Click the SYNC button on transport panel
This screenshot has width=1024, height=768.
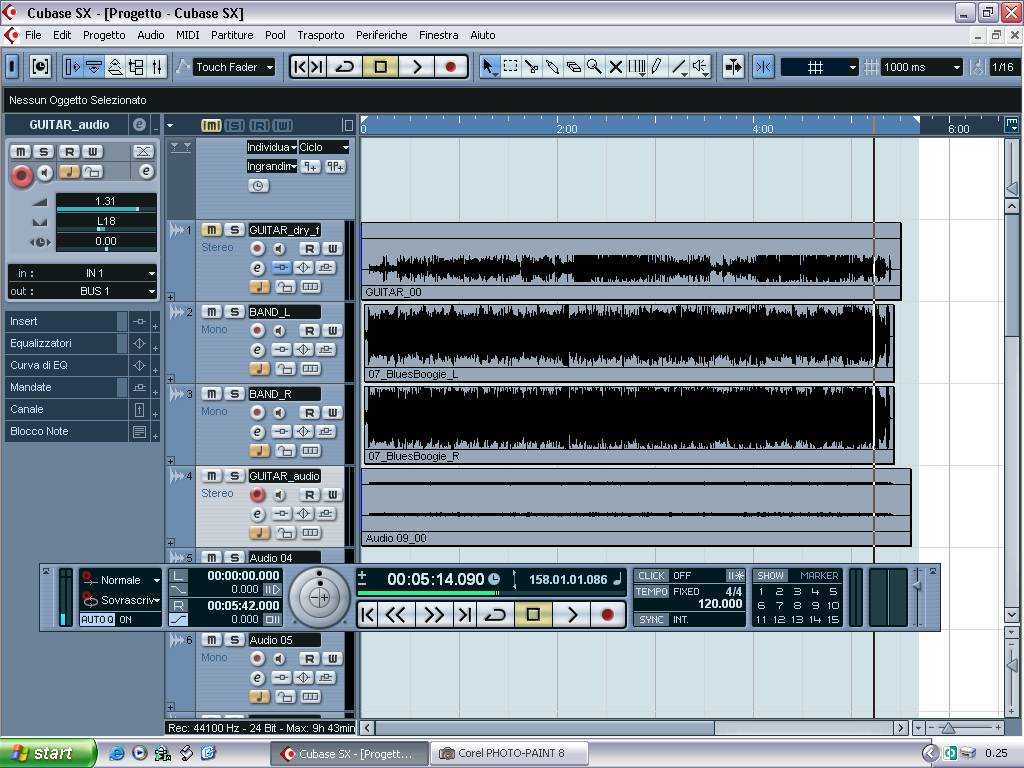[x=651, y=620]
